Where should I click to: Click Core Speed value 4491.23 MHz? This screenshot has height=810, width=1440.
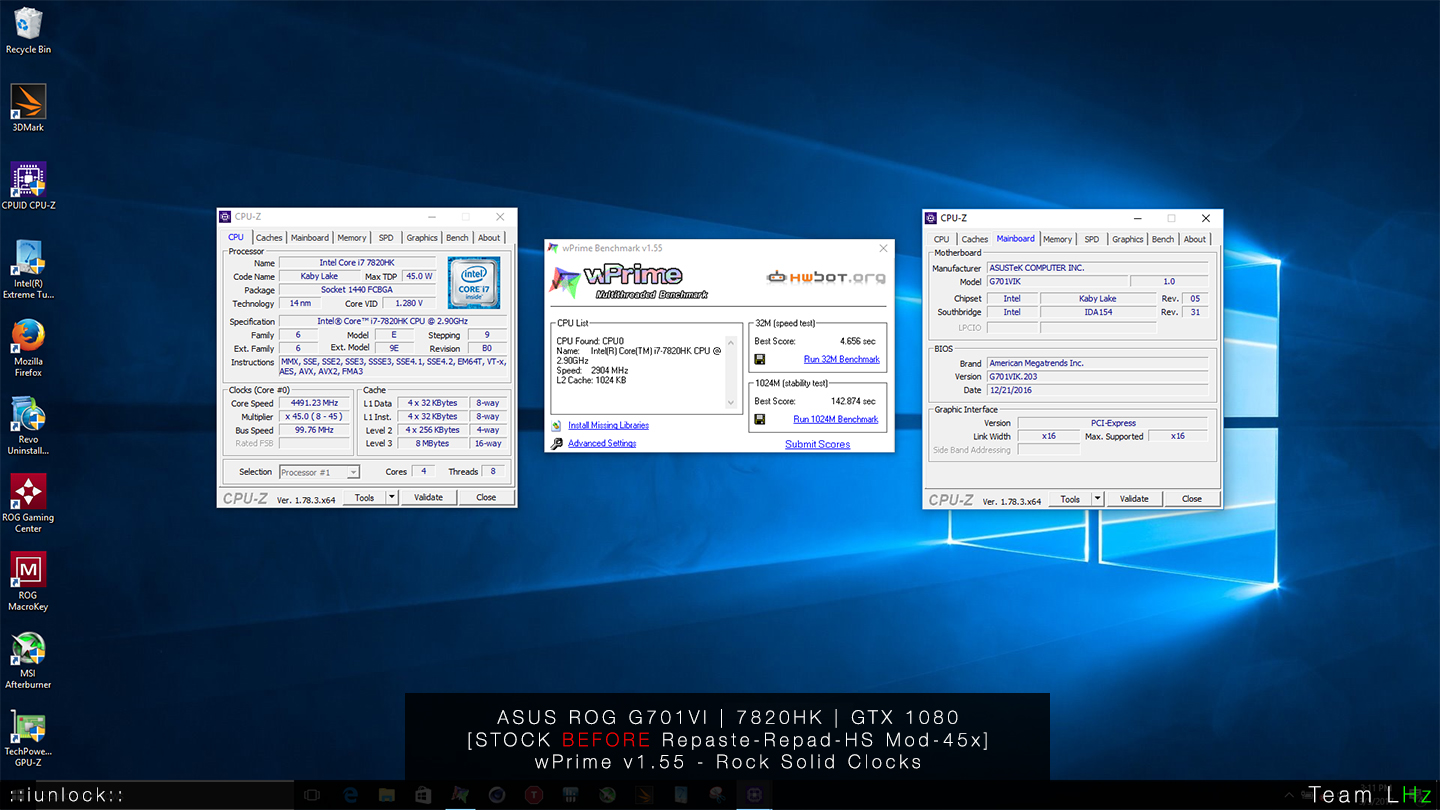click(314, 403)
